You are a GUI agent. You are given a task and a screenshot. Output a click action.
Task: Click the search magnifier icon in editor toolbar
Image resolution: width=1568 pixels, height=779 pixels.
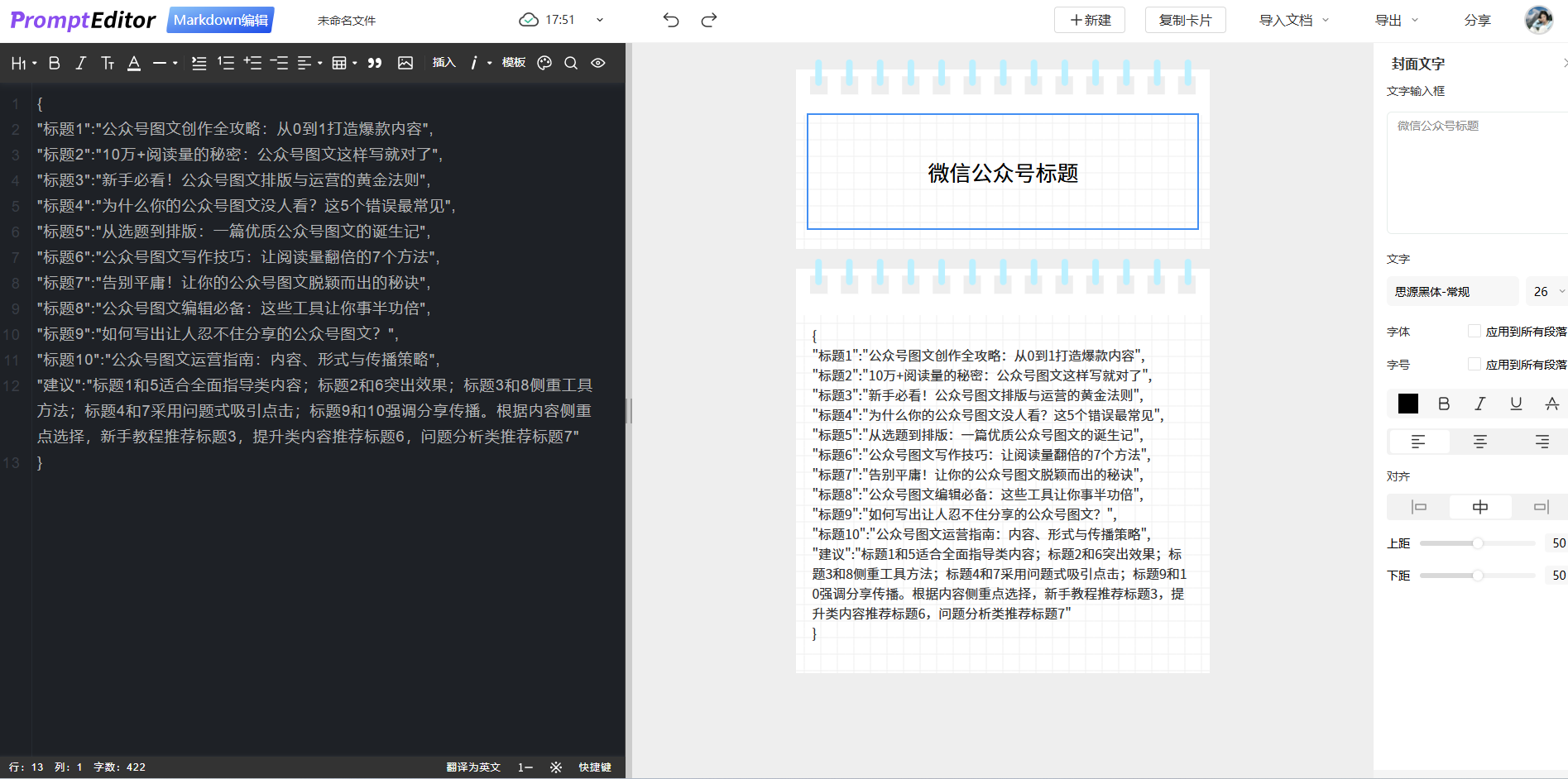click(x=571, y=63)
